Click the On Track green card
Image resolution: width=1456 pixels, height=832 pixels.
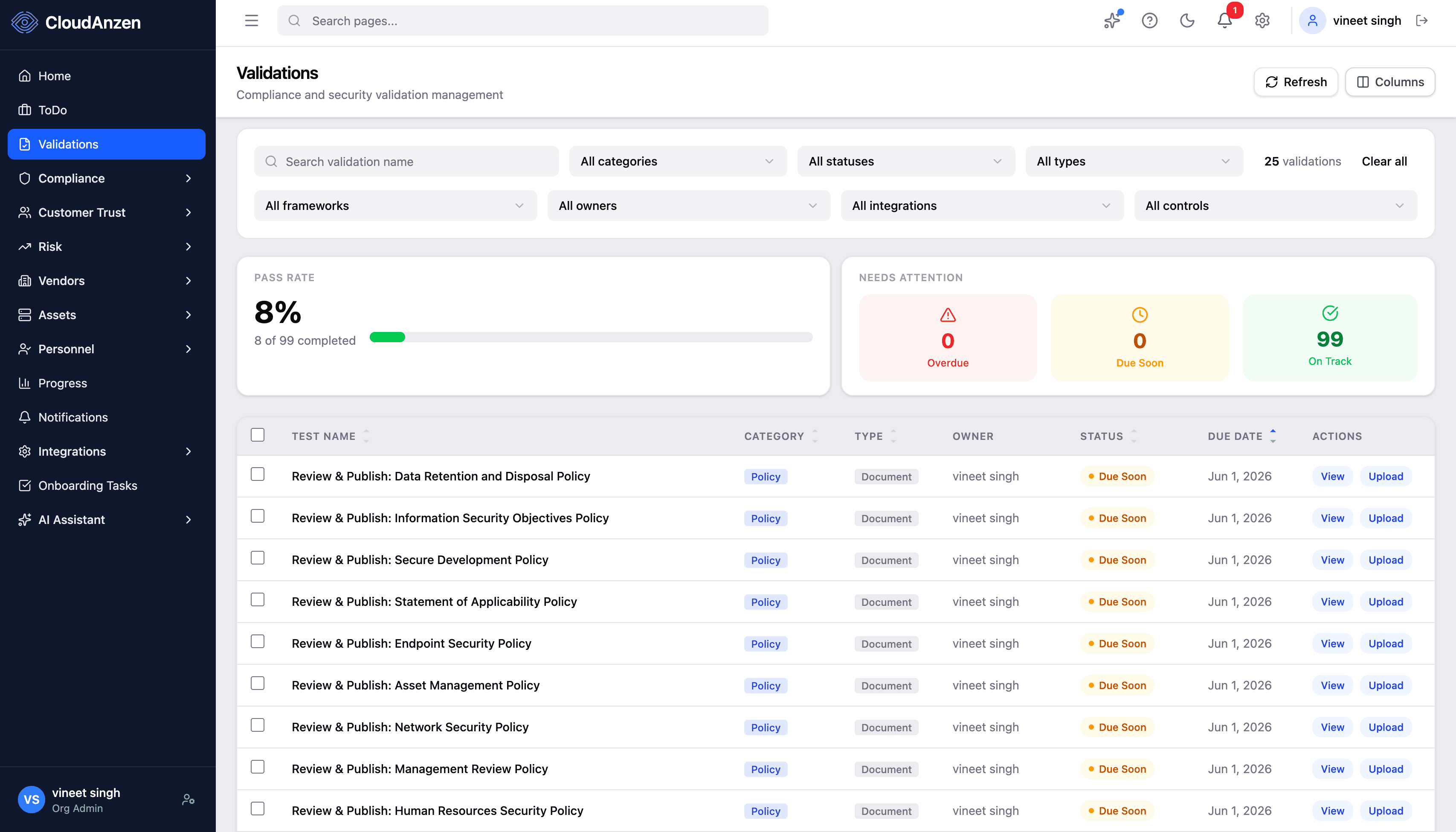(1330, 338)
